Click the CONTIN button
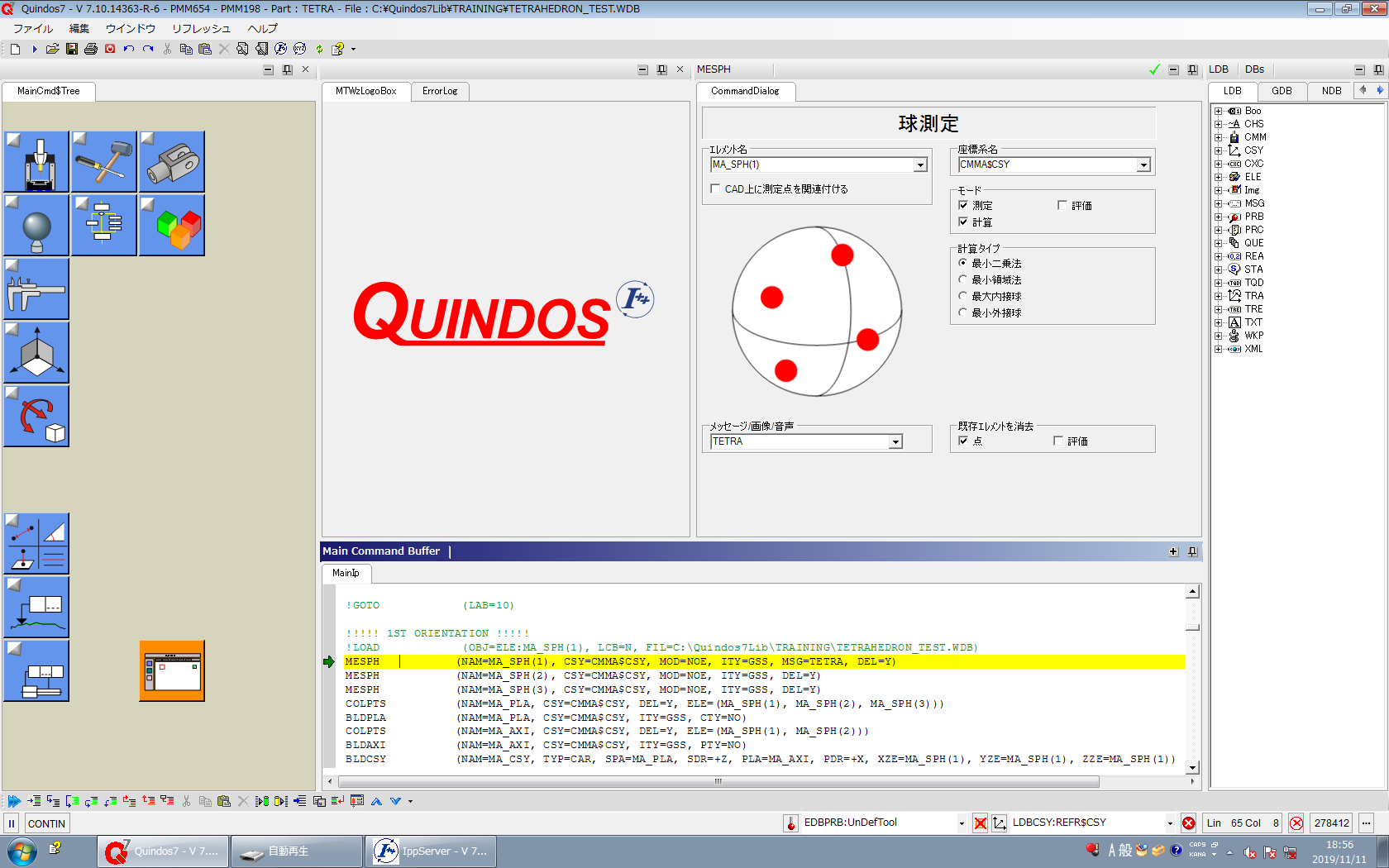The image size is (1389, 868). pos(46,823)
